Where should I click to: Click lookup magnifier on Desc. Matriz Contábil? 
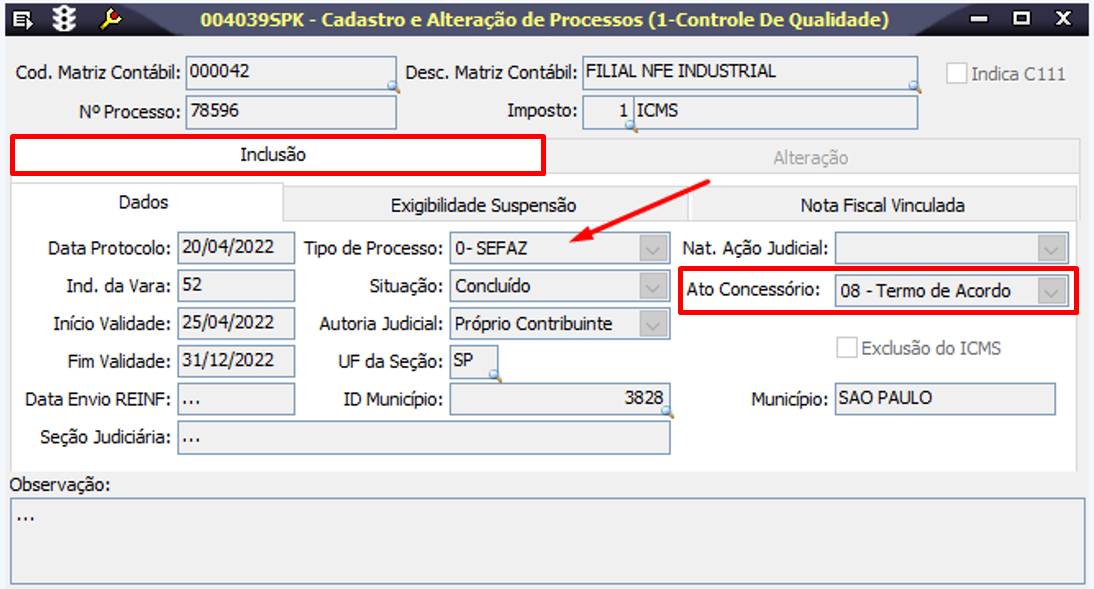tap(914, 88)
